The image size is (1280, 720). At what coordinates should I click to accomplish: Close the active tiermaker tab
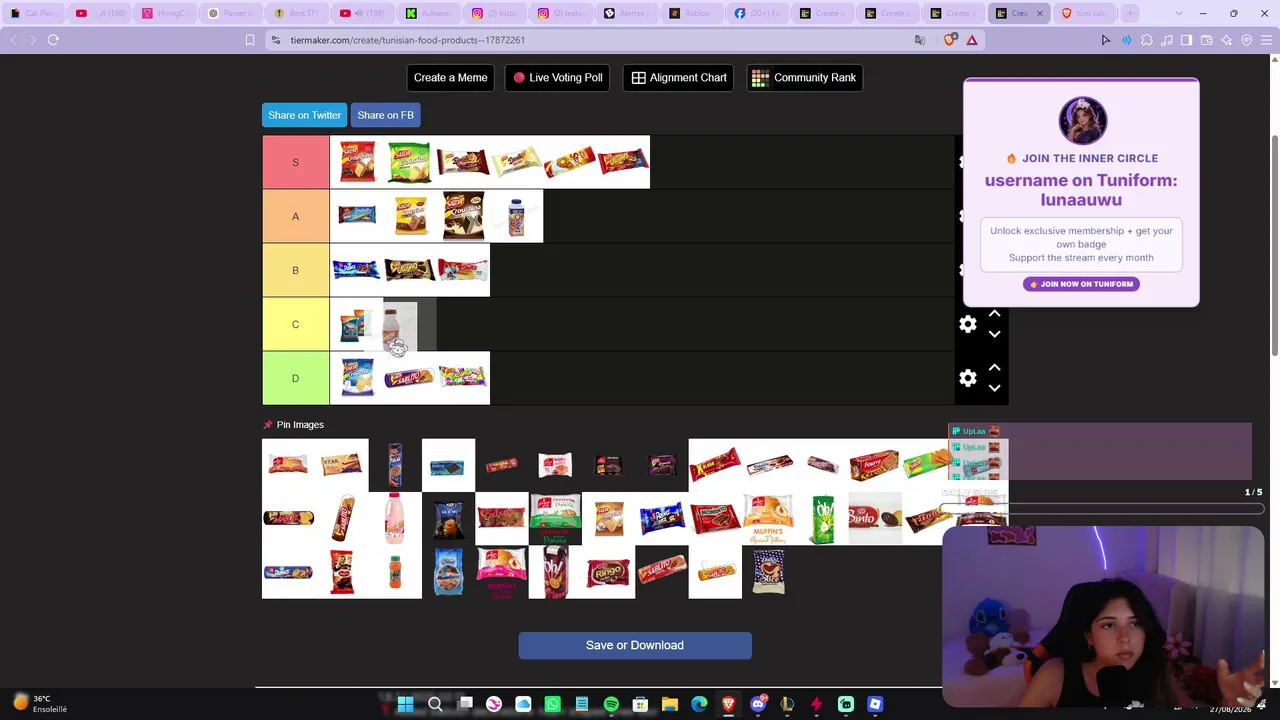(1039, 13)
